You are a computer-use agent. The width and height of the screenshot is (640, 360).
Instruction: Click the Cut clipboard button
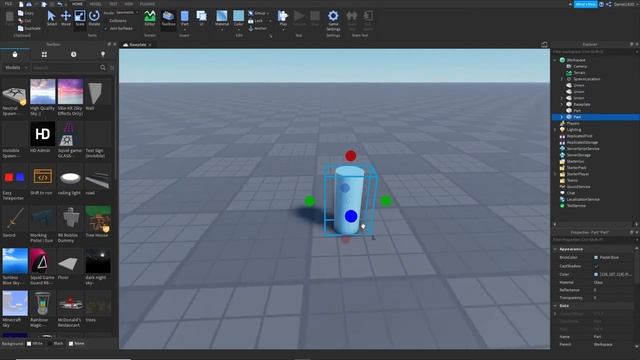point(24,20)
